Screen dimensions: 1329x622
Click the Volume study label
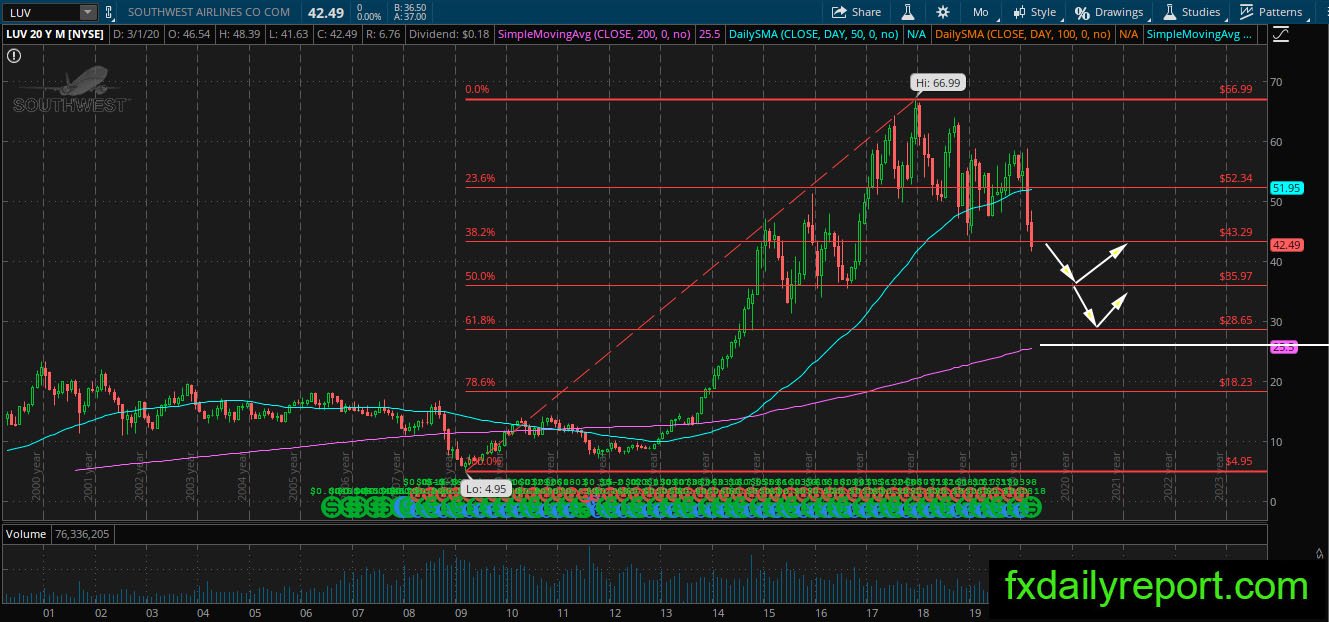tap(27, 534)
